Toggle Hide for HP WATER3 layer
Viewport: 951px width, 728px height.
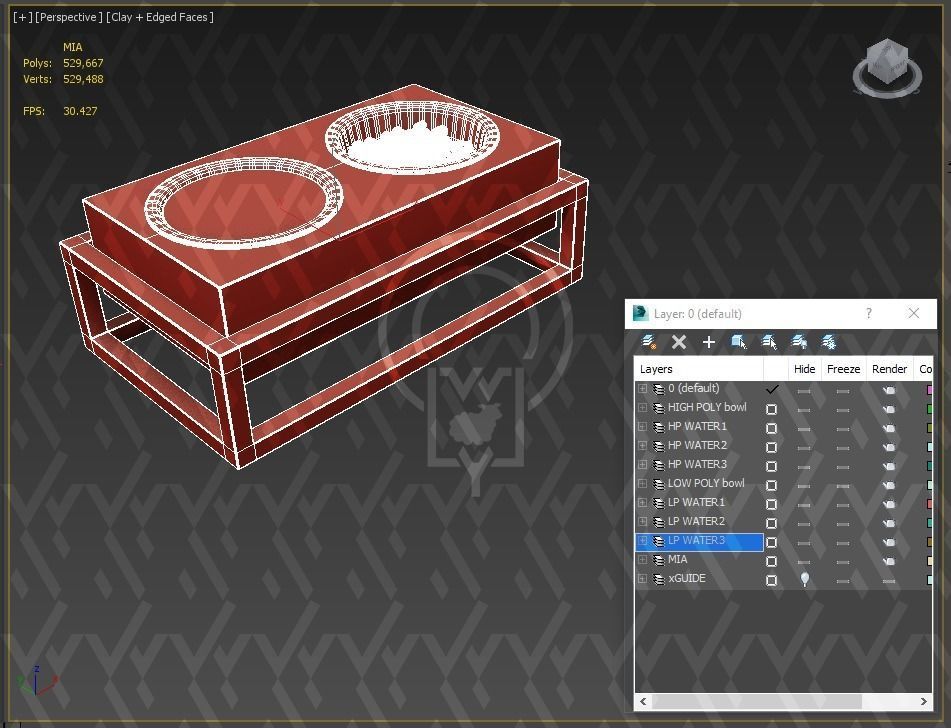[804, 467]
